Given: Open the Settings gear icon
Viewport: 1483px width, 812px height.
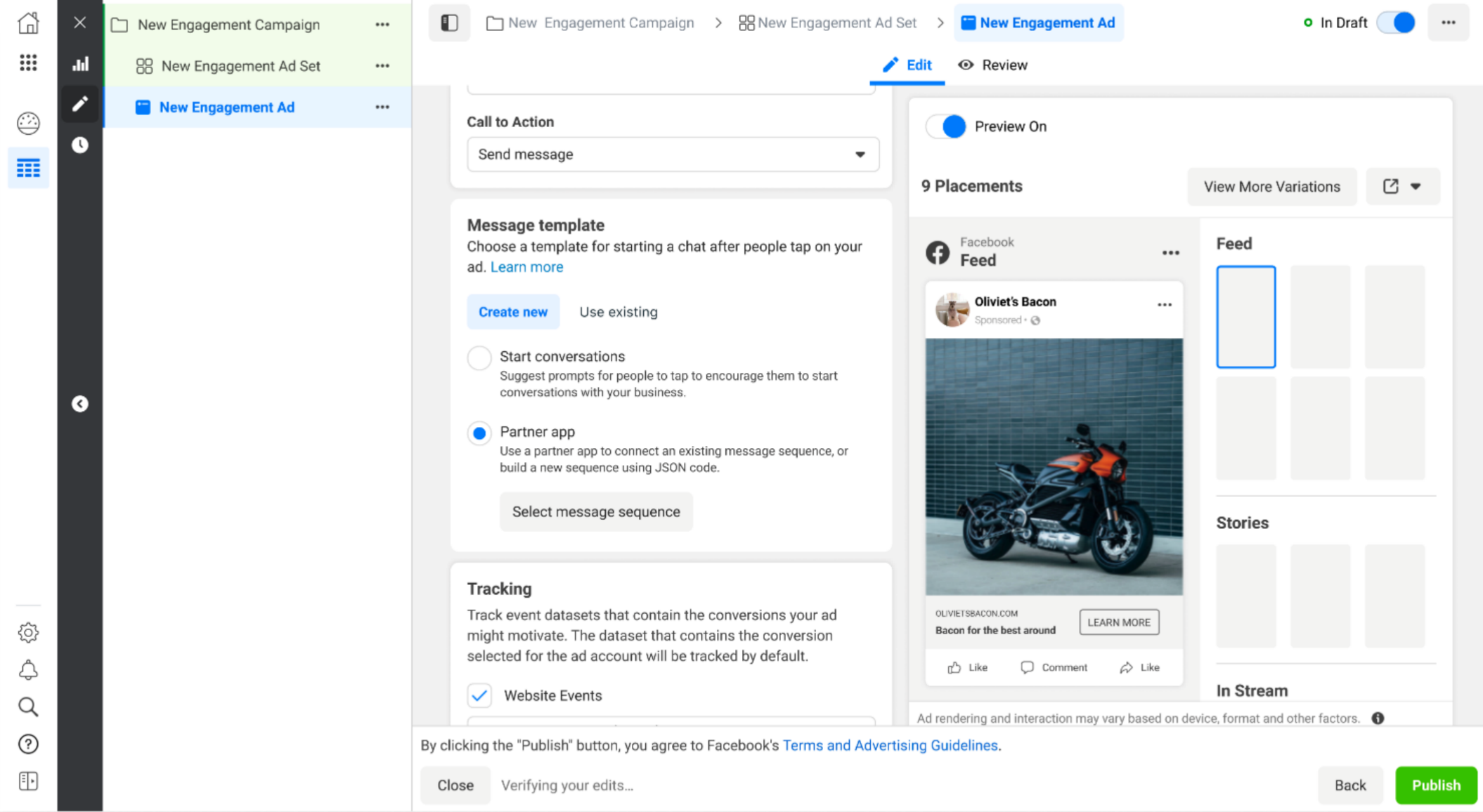Looking at the screenshot, I should [28, 632].
